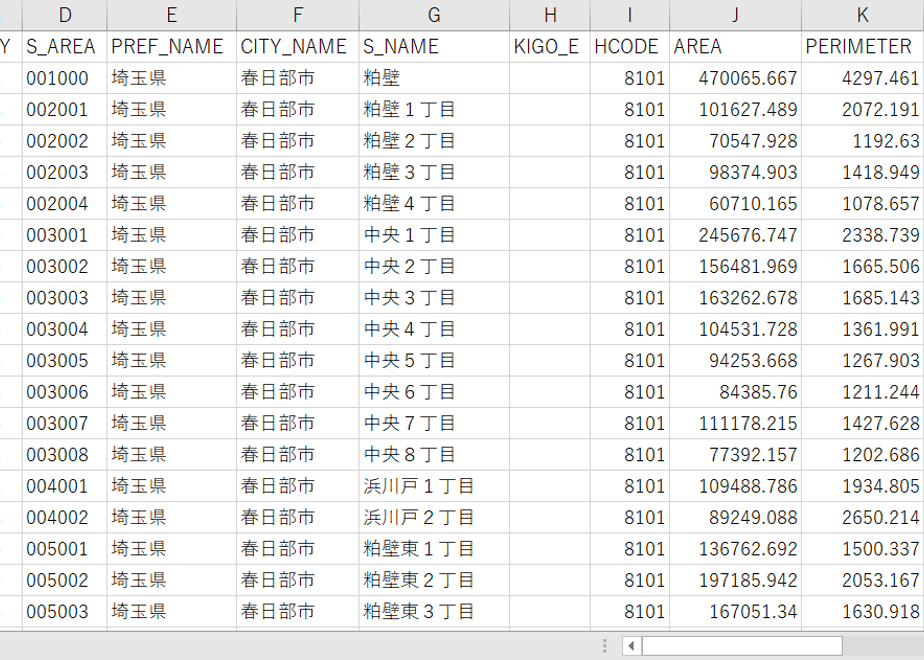Select column I header

point(630,15)
